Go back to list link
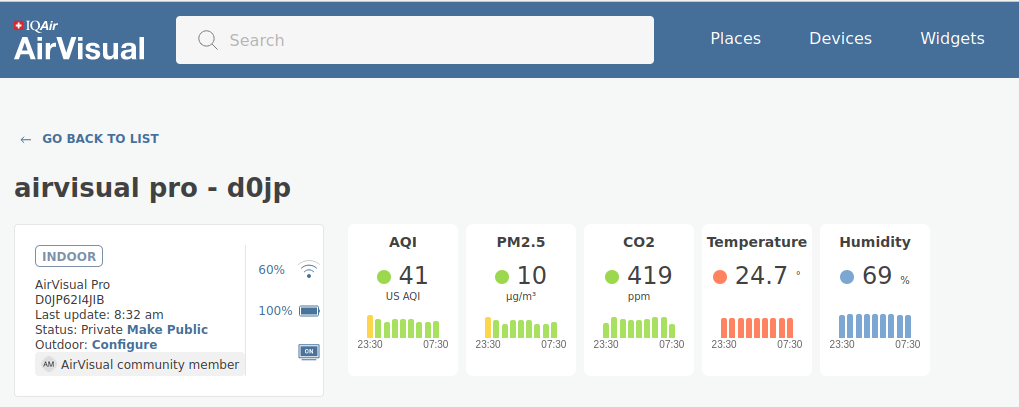This screenshot has height=407, width=1019. (100, 138)
